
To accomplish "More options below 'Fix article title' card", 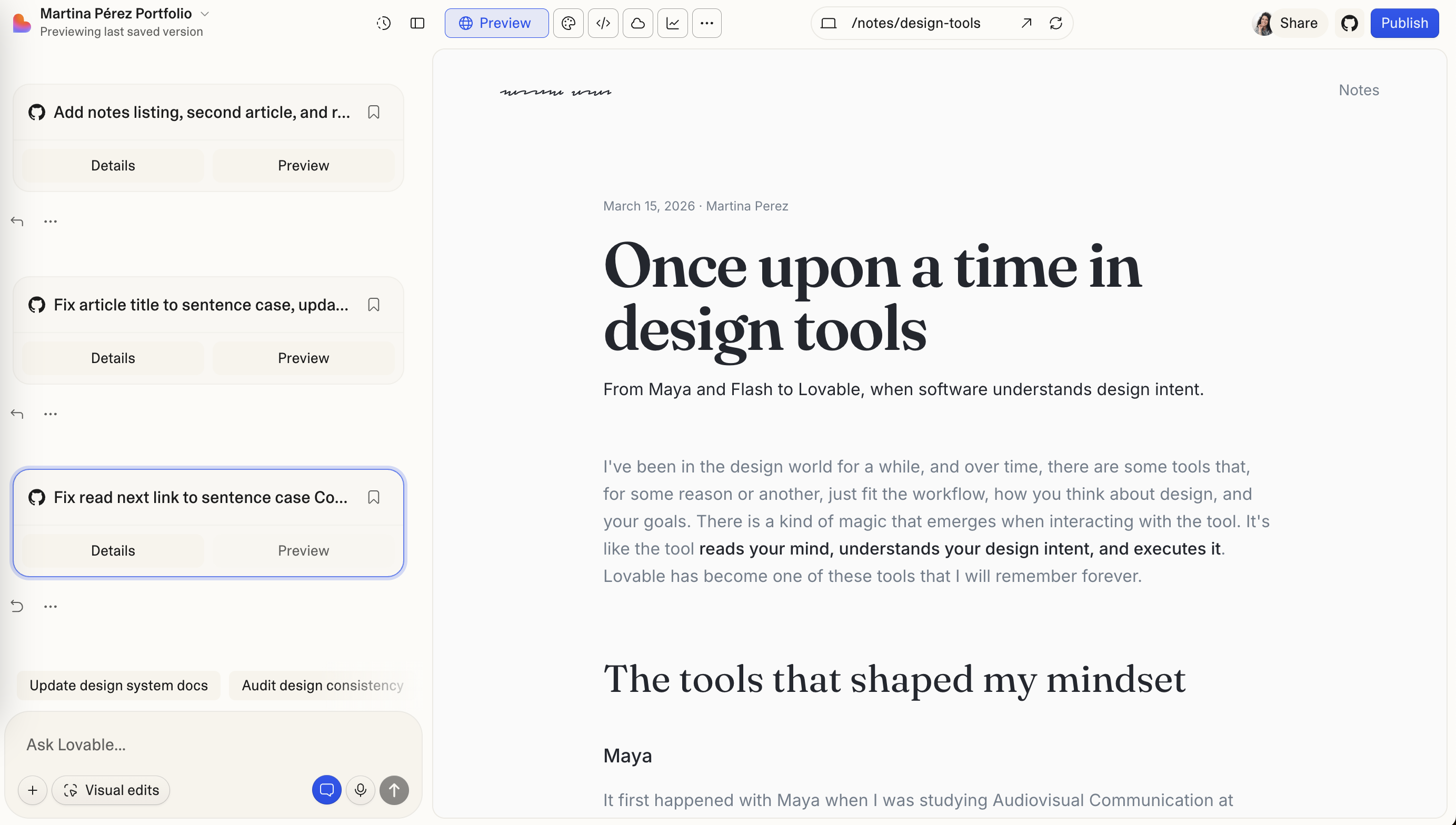I will click(51, 414).
